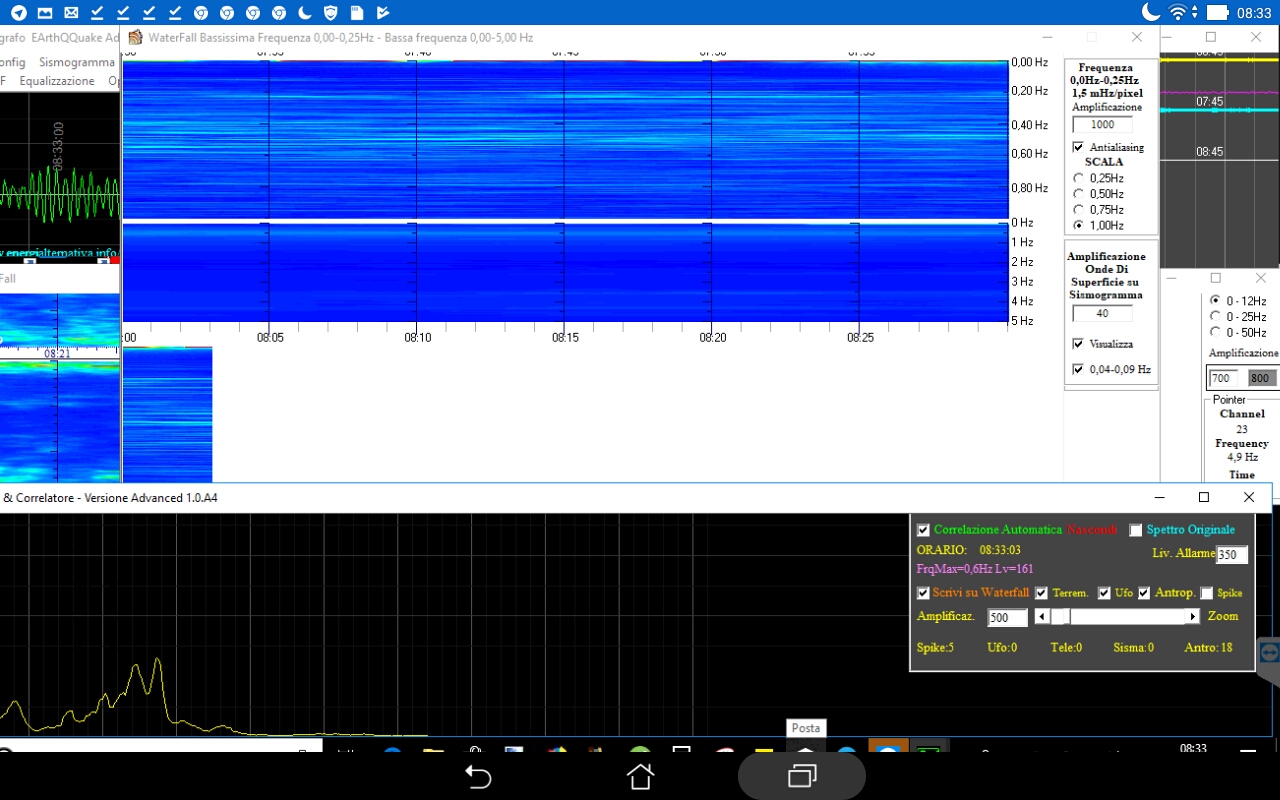
Task: Select the 0 - 12Hz range option
Action: tap(1216, 301)
